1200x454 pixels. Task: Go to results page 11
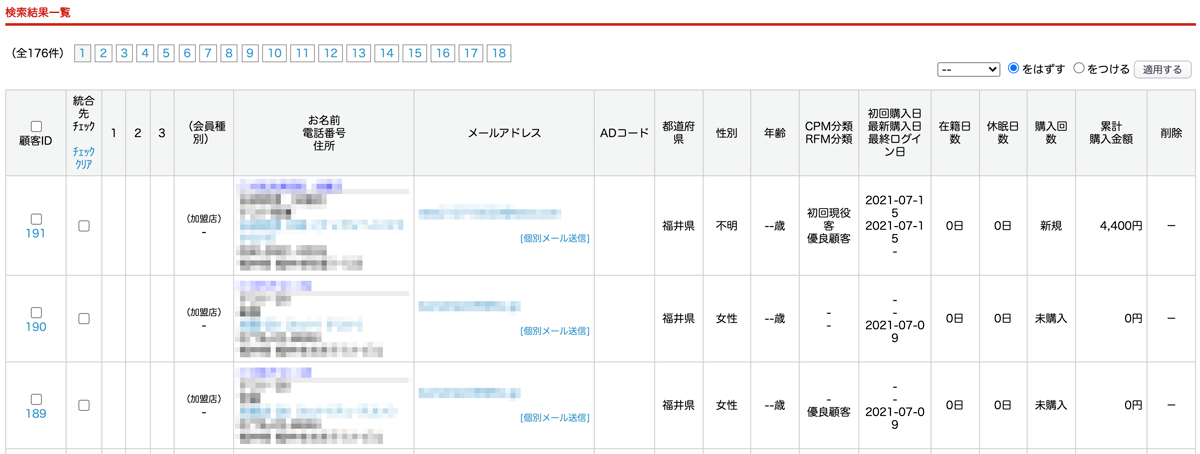(x=302, y=53)
